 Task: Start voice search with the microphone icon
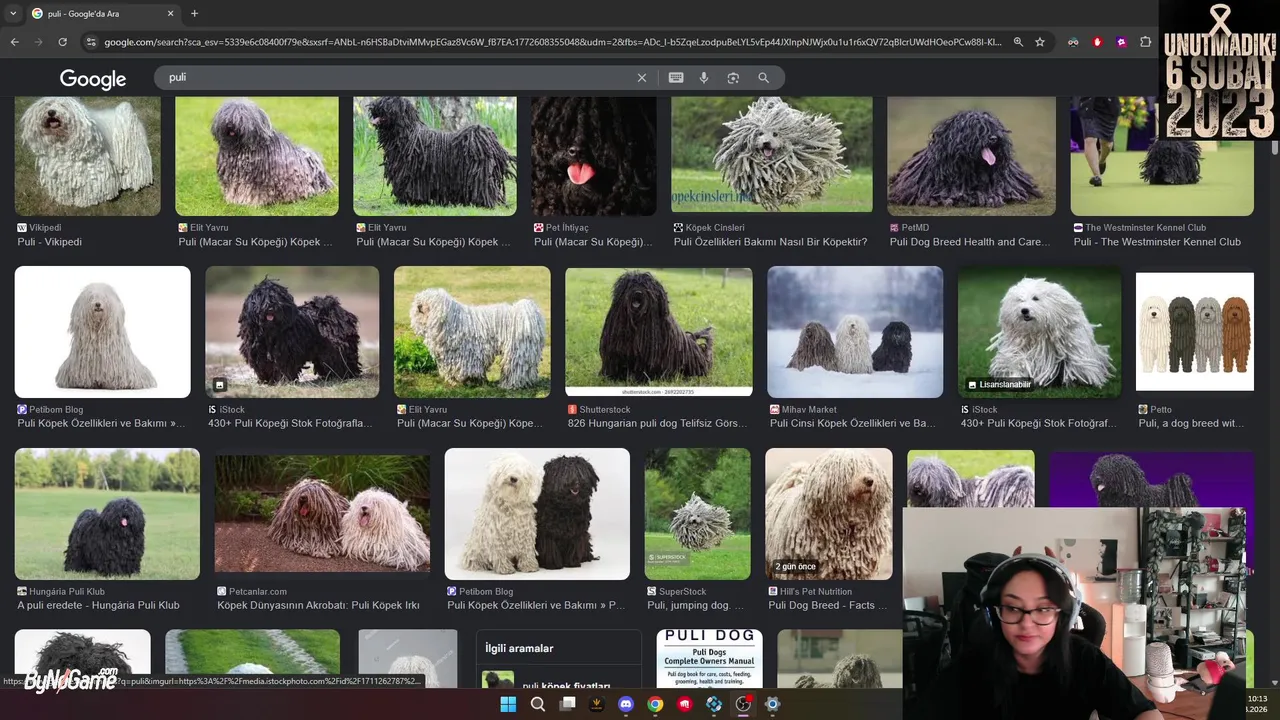(704, 78)
